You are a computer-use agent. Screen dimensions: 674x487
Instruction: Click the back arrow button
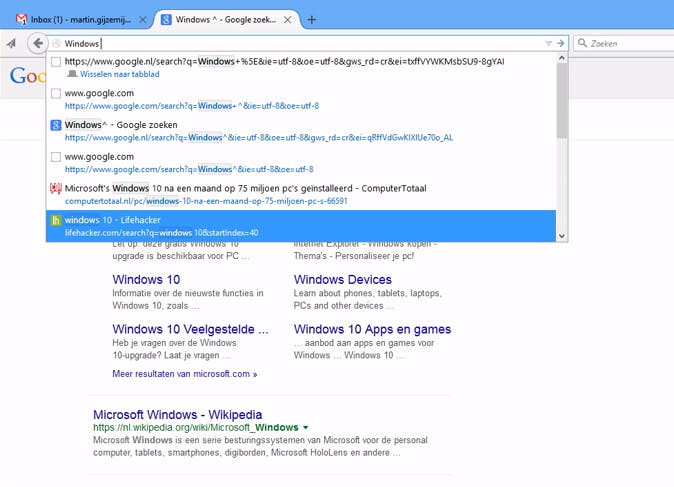click(38, 43)
